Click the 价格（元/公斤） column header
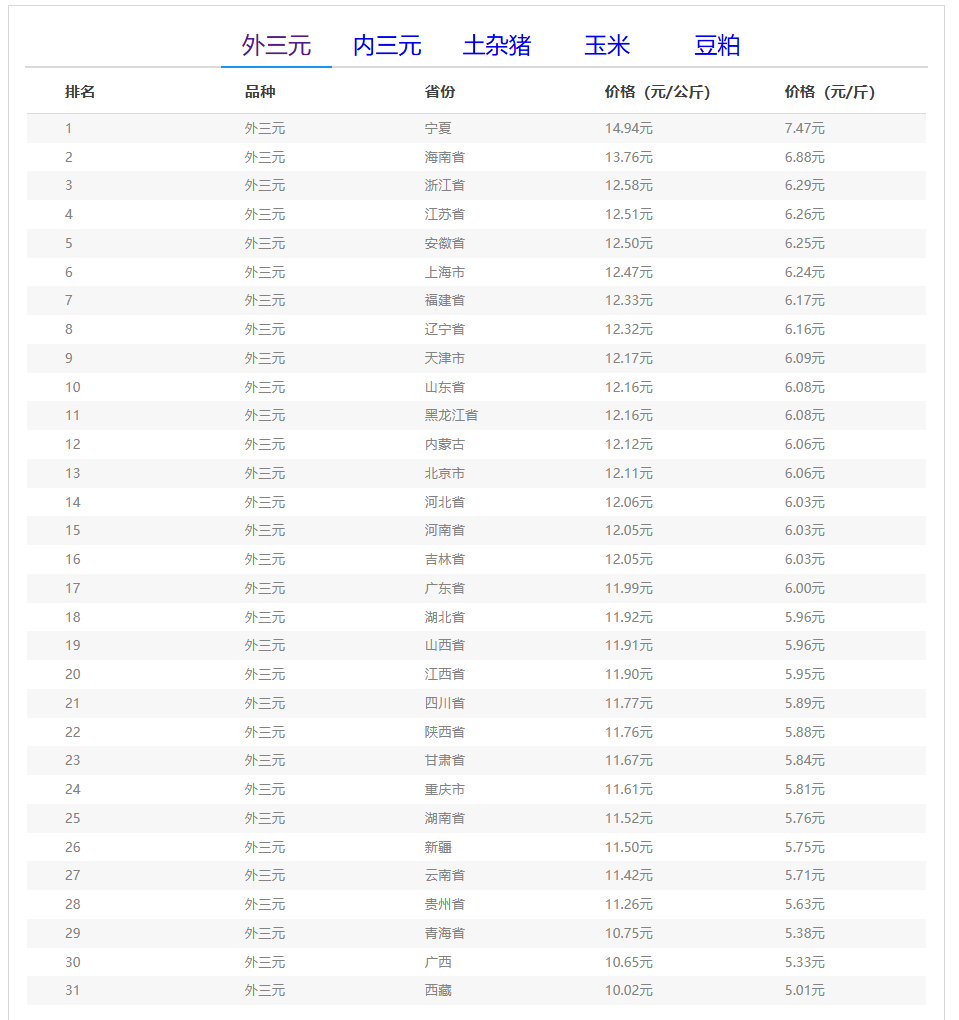 point(657,92)
